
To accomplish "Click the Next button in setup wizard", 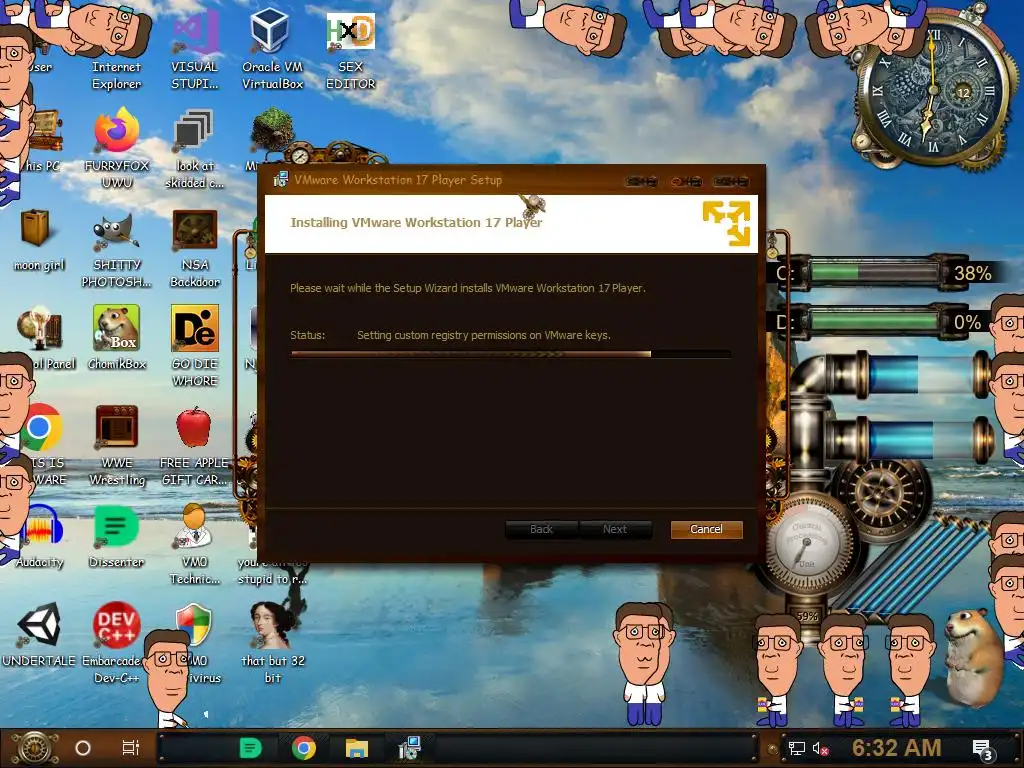I will [x=615, y=529].
